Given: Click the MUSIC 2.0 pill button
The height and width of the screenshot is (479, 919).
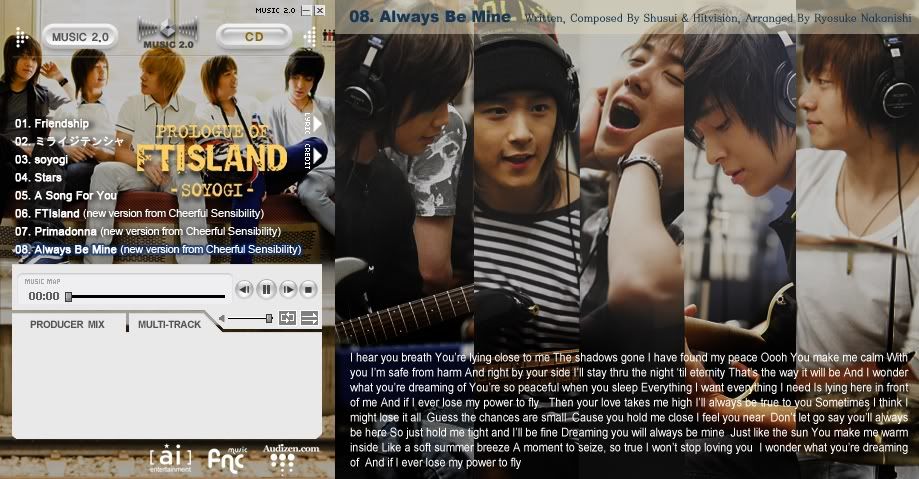Looking at the screenshot, I should [x=80, y=37].
